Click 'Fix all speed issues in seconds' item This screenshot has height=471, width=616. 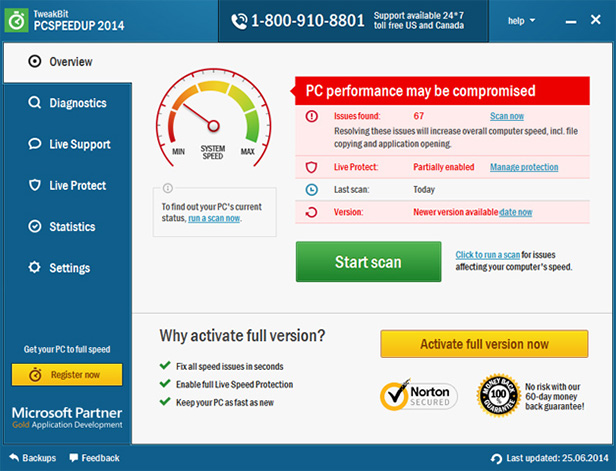tap(229, 367)
